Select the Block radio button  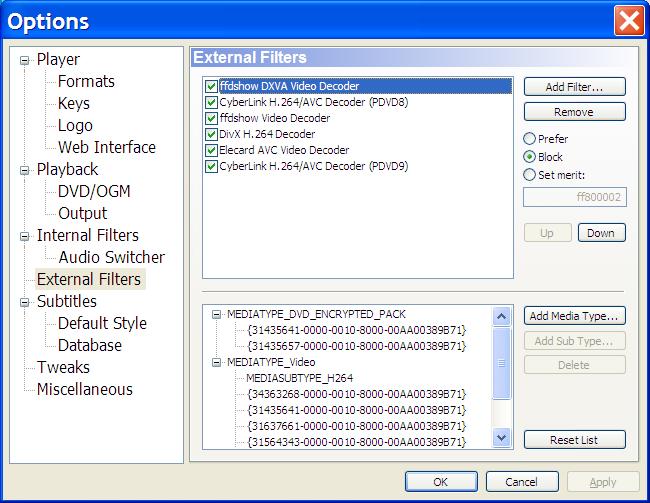point(529,157)
